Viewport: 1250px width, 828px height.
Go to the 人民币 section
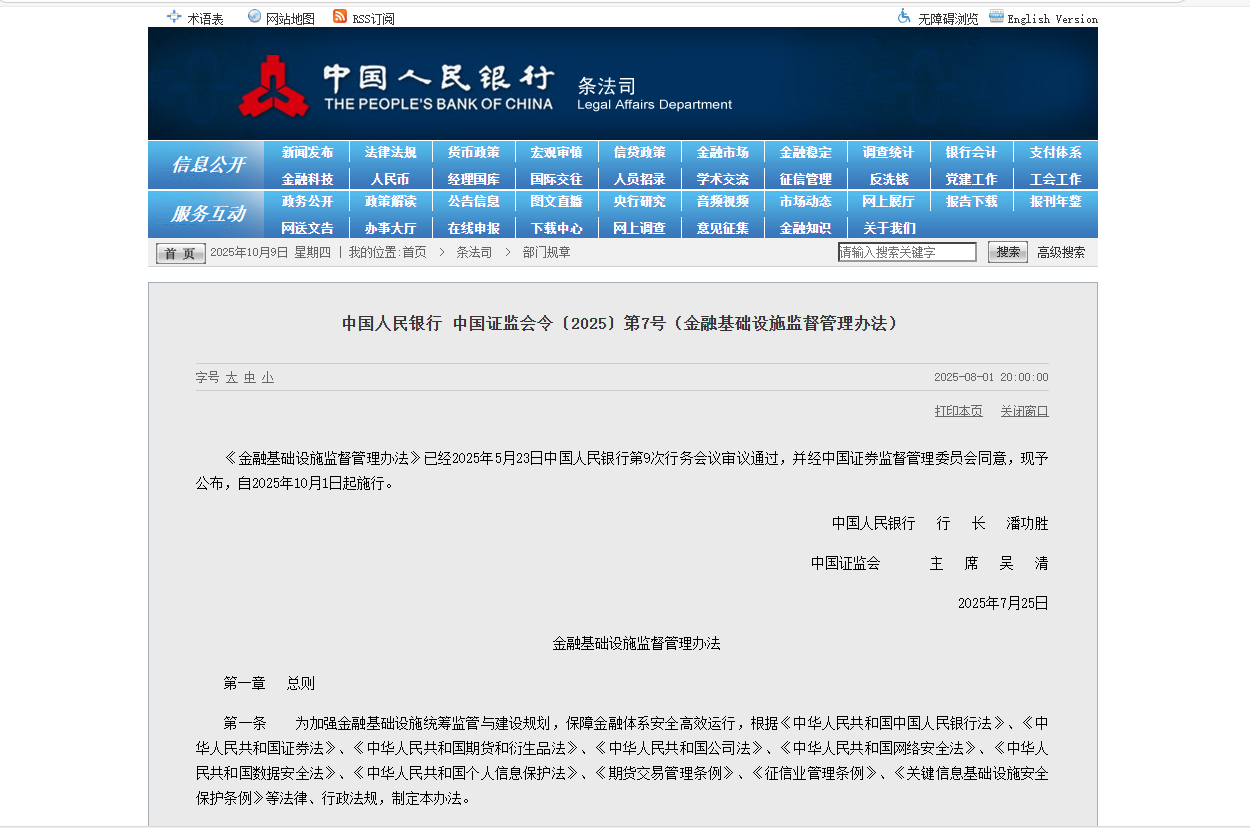click(x=390, y=179)
